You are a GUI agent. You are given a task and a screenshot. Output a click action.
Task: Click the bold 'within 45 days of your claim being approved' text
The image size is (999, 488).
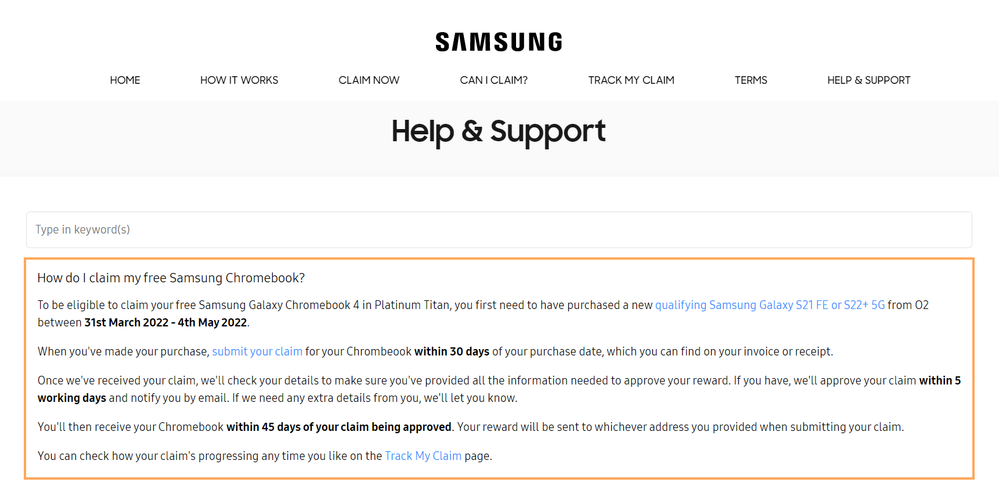click(x=339, y=427)
